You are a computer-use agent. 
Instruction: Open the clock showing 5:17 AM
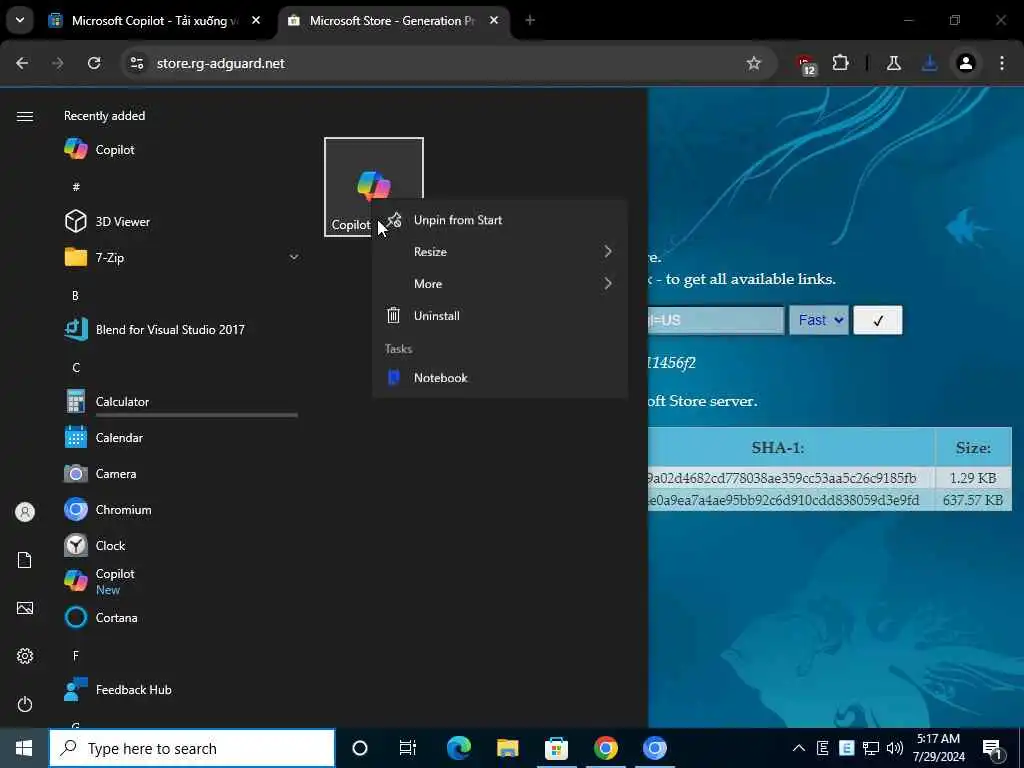[x=938, y=748]
